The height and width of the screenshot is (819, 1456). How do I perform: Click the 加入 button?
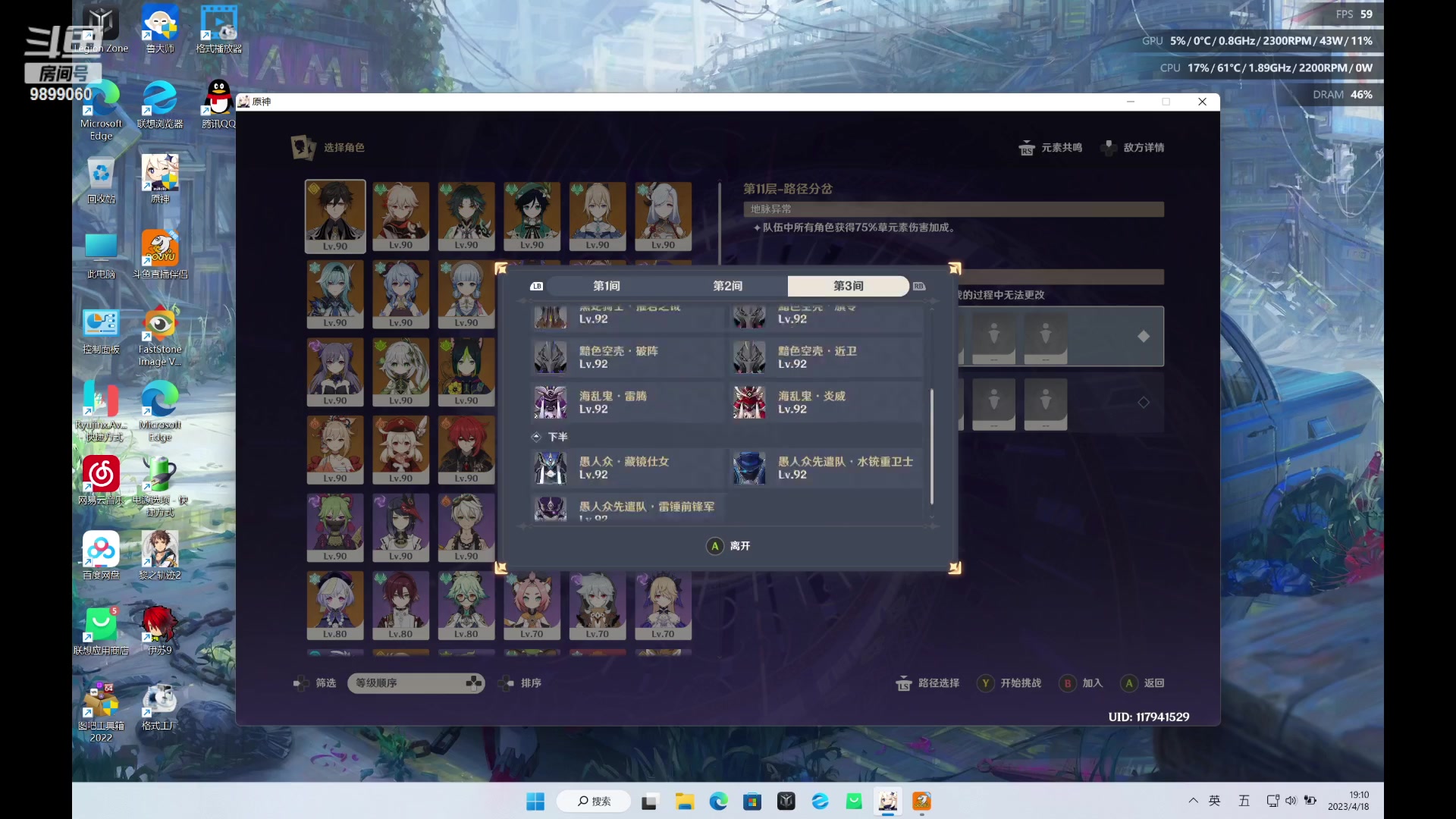pyautogui.click(x=1081, y=683)
